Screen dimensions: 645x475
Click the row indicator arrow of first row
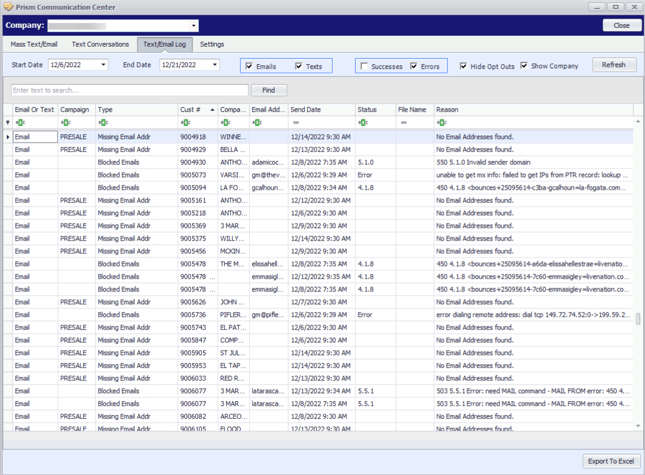tap(8, 137)
